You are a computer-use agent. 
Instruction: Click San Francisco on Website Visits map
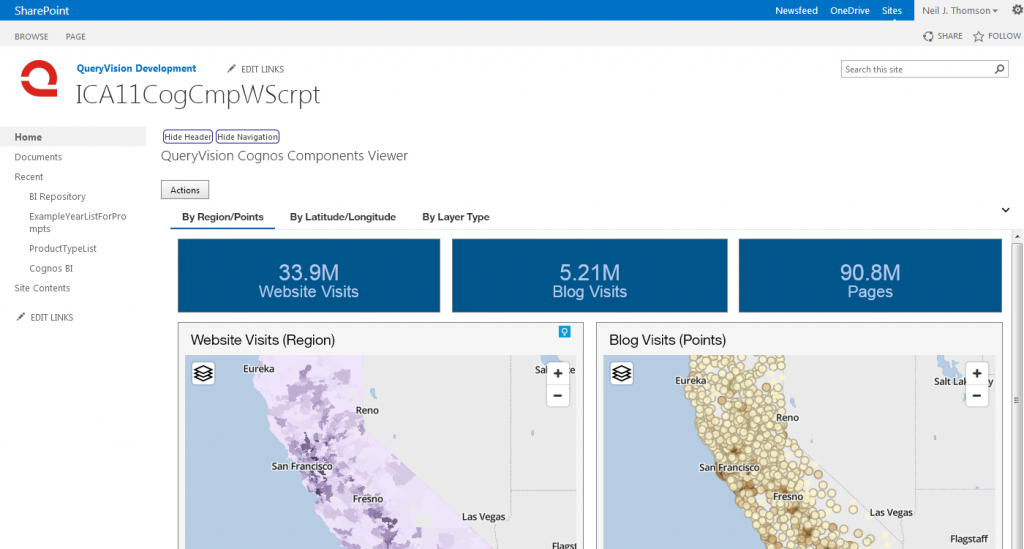(302, 466)
